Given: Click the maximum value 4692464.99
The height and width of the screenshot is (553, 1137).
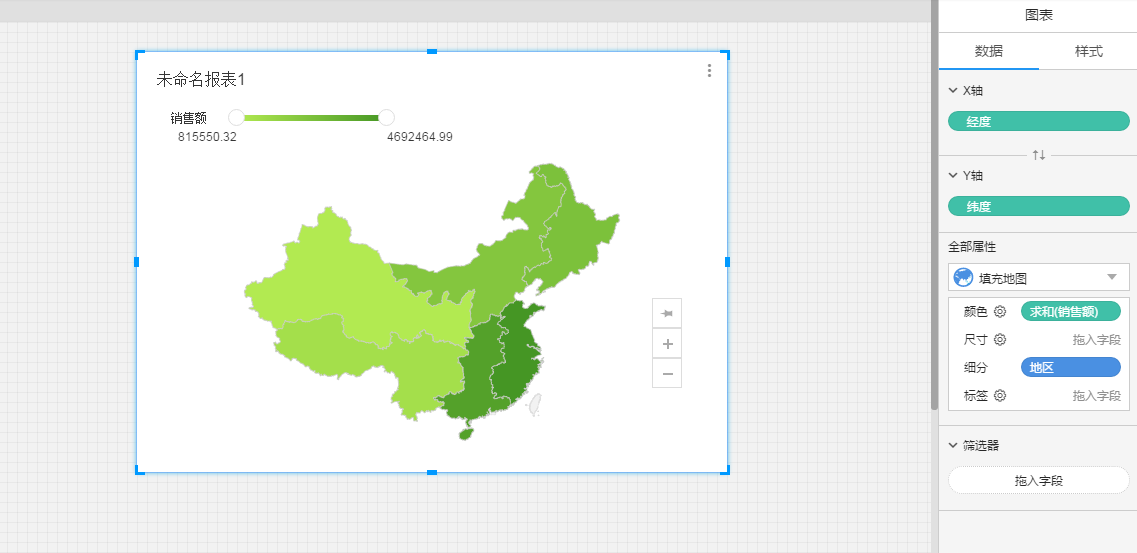Looking at the screenshot, I should pos(420,137).
